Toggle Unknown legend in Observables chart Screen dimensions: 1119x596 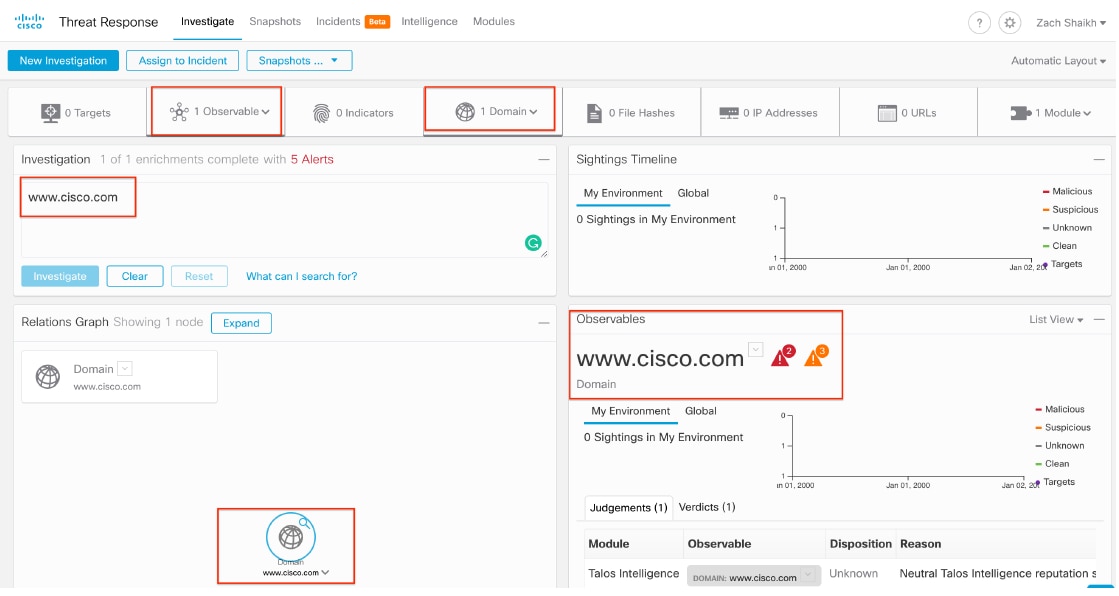[x=1060, y=445]
